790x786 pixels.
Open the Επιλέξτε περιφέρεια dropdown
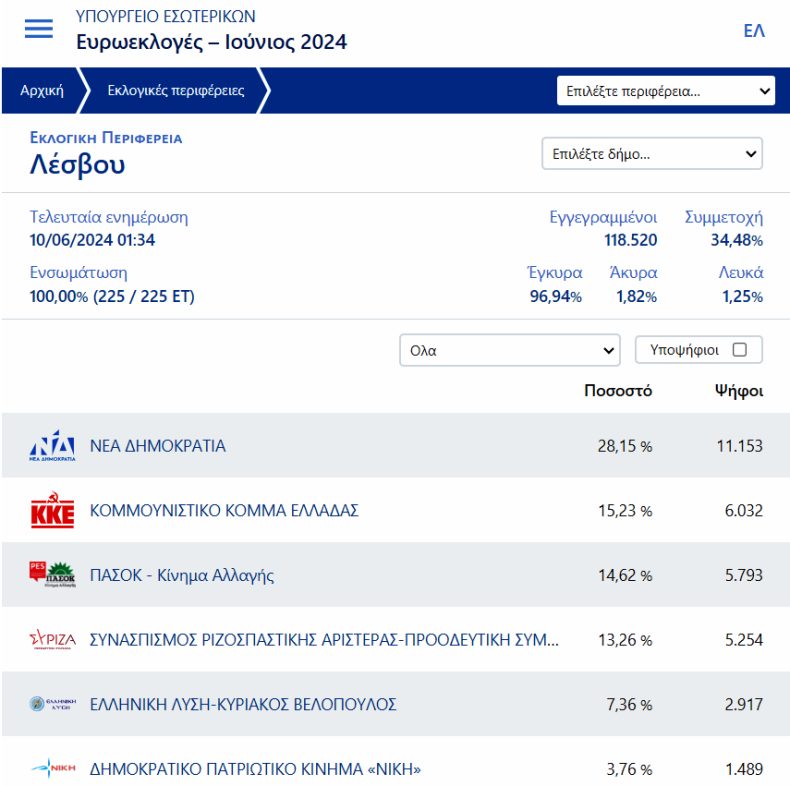[x=666, y=91]
